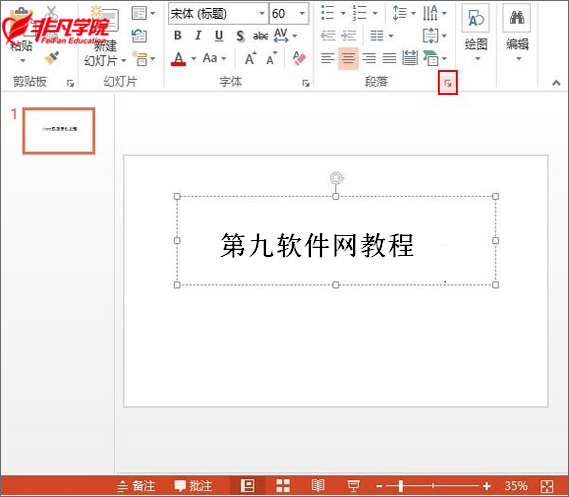
Task: Convert to SmartArt graphic
Action: point(435,58)
